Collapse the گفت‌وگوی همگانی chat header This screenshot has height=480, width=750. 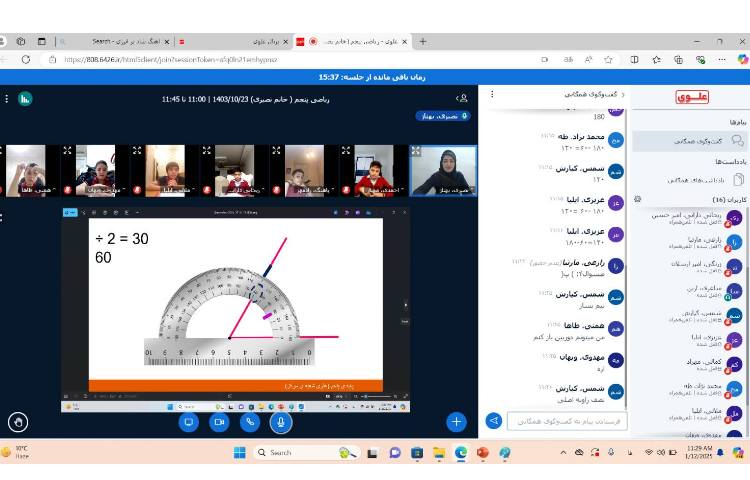595,94
